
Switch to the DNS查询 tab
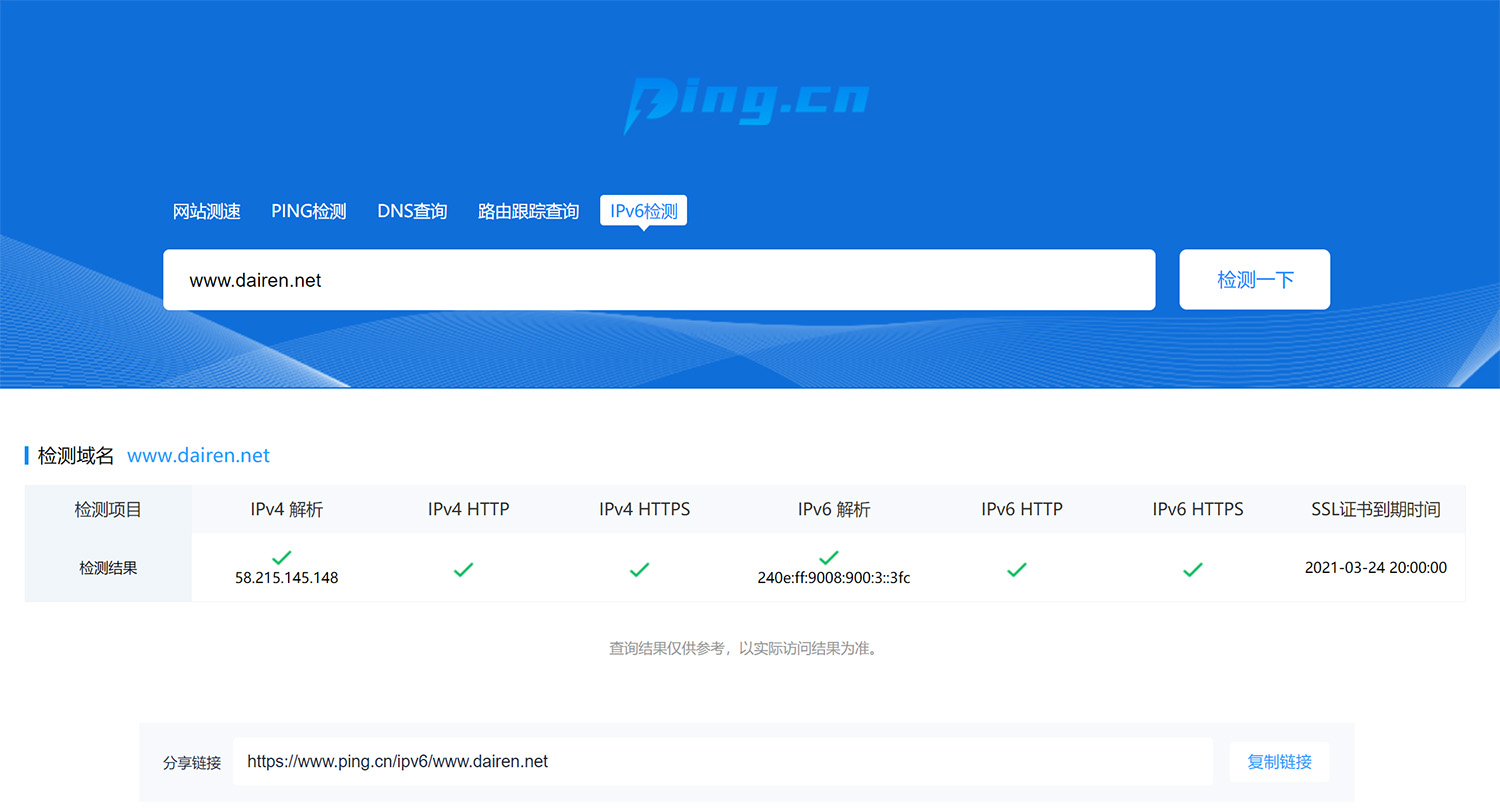[x=411, y=211]
